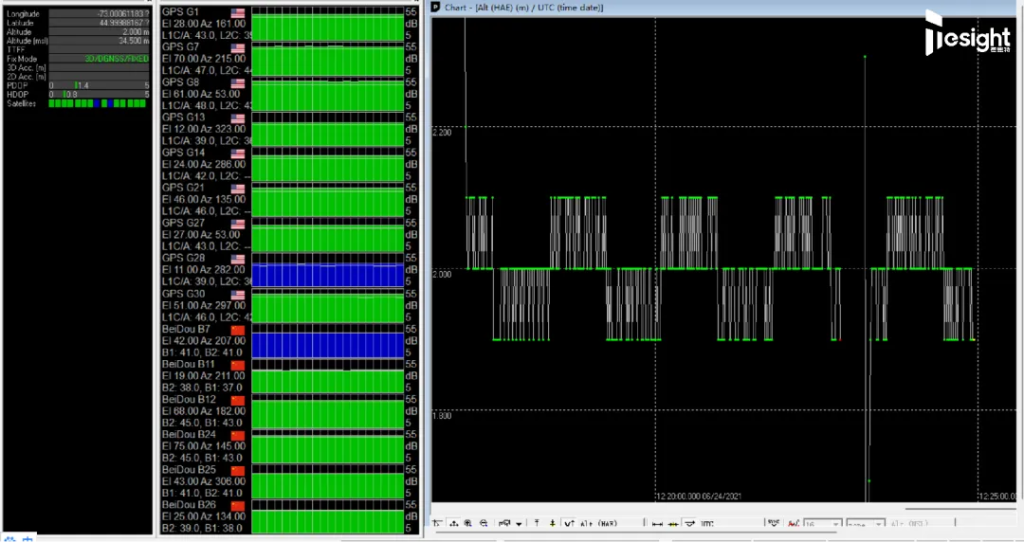1024x542 pixels.
Task: Click the US flag on GPS G28 row
Action: pyautogui.click(x=238, y=259)
